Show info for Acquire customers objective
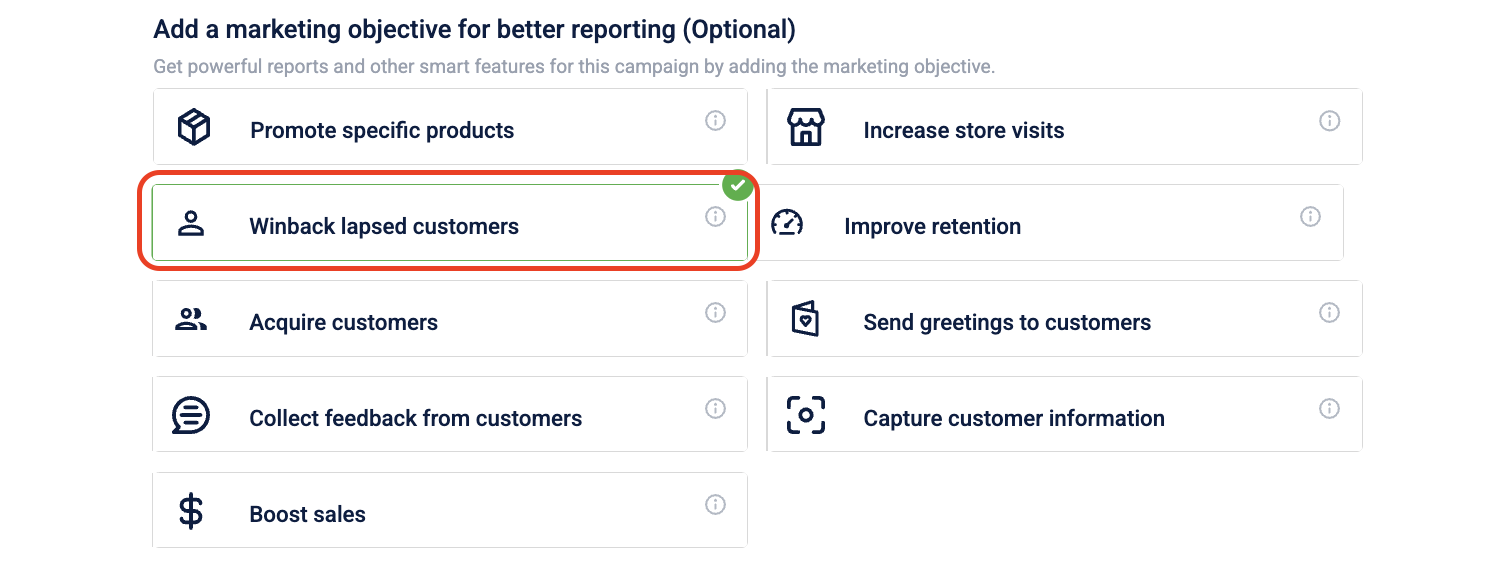1512x576 pixels. tap(715, 312)
